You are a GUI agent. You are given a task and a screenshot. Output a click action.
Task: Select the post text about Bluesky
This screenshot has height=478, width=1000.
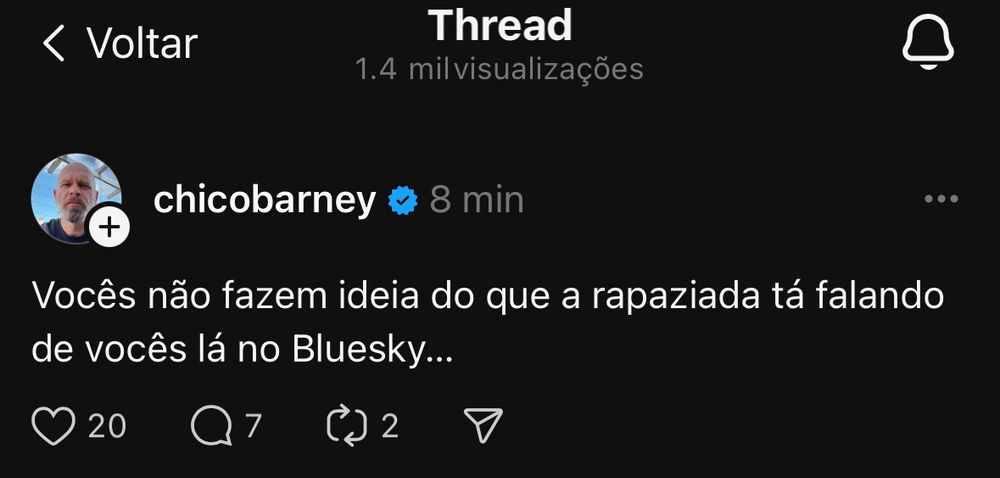[x=488, y=324]
